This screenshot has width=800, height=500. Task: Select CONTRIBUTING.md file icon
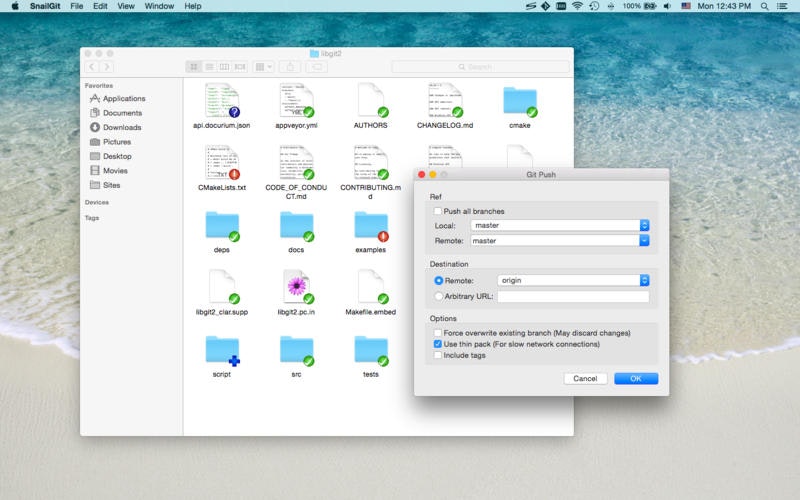pos(371,163)
